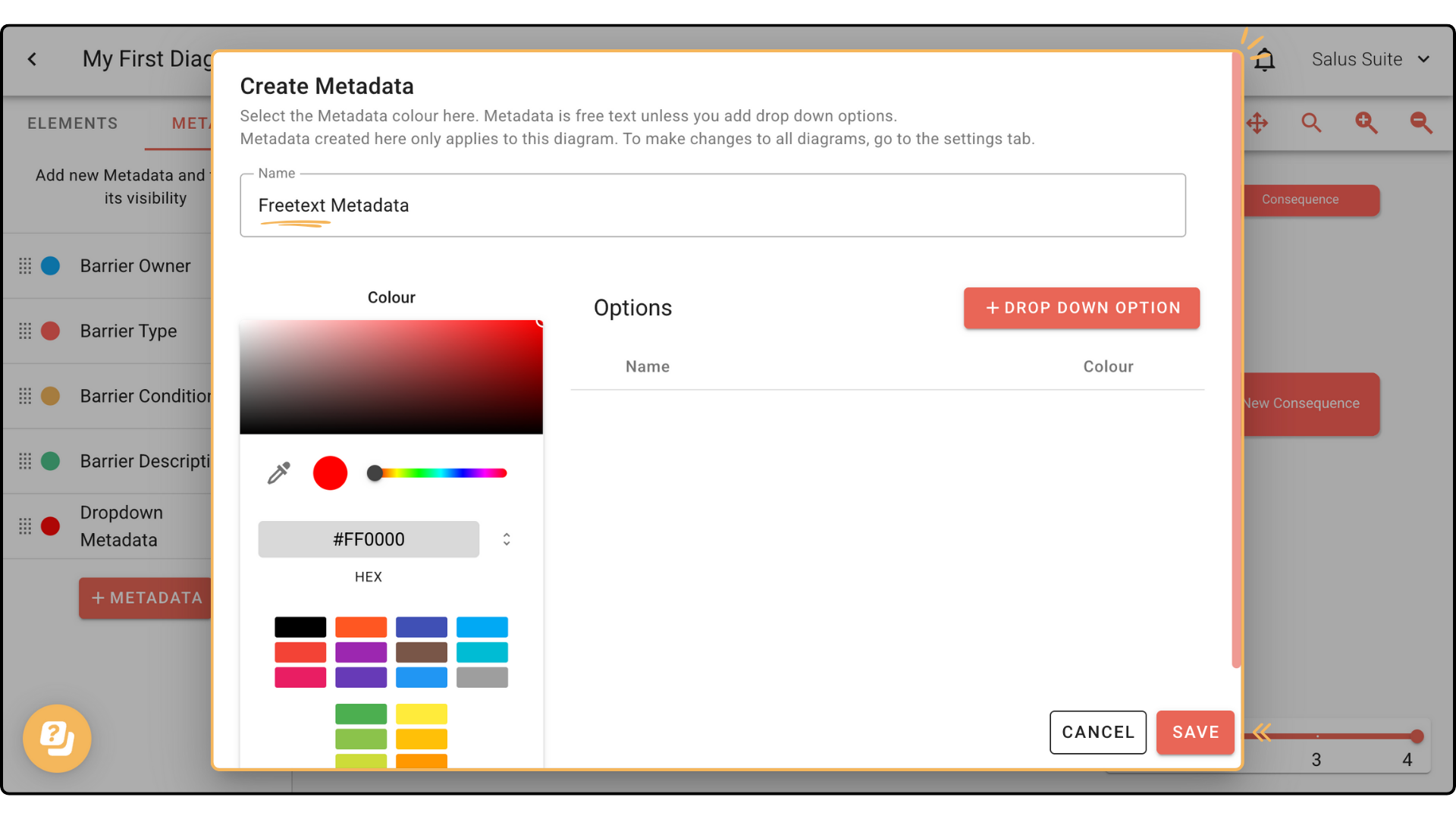Image resolution: width=1456 pixels, height=819 pixels.
Task: Zoom out using the minus magnifier icon
Action: (1420, 122)
